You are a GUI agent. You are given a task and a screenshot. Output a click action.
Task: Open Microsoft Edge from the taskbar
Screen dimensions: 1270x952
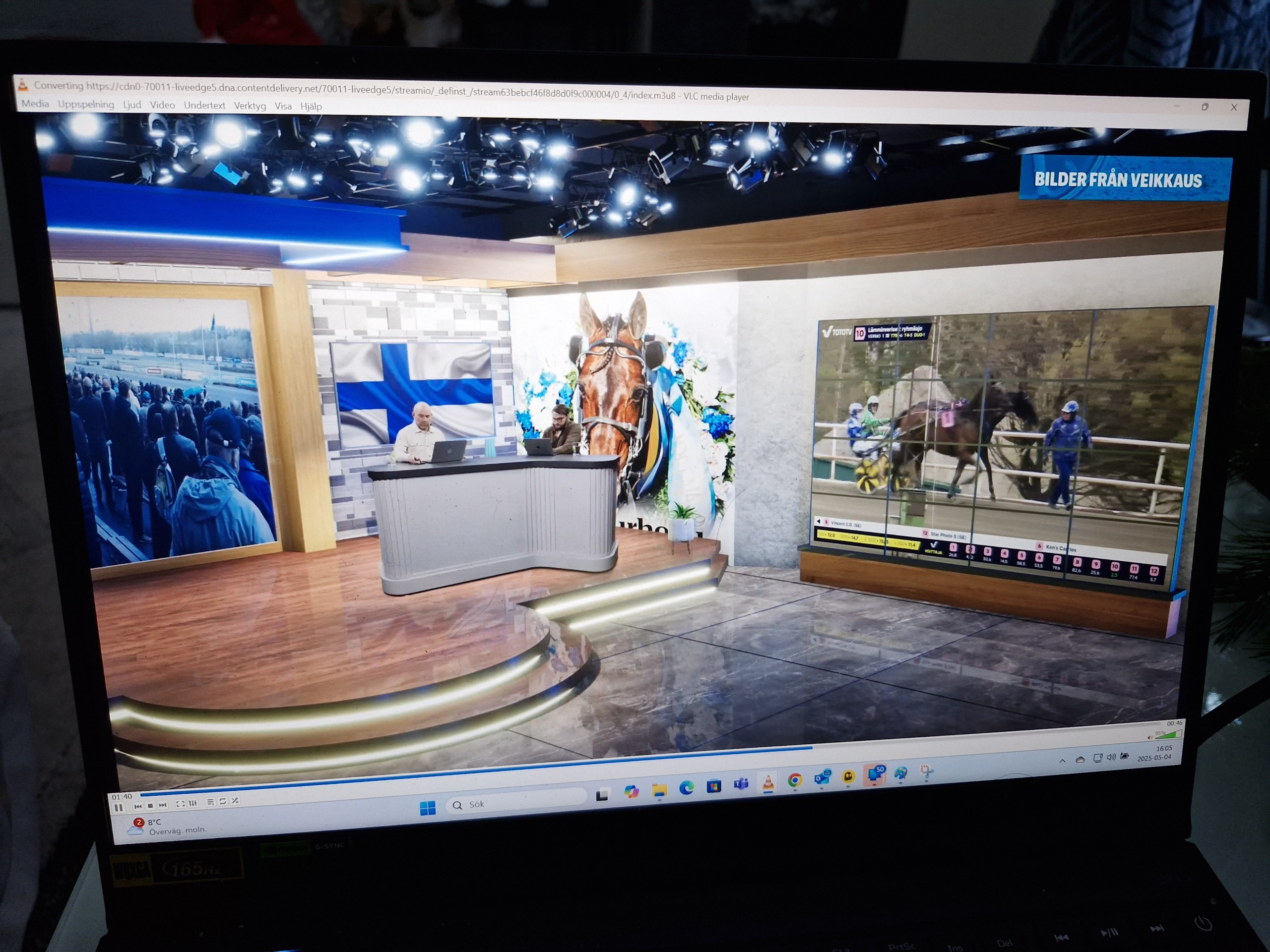point(687,788)
